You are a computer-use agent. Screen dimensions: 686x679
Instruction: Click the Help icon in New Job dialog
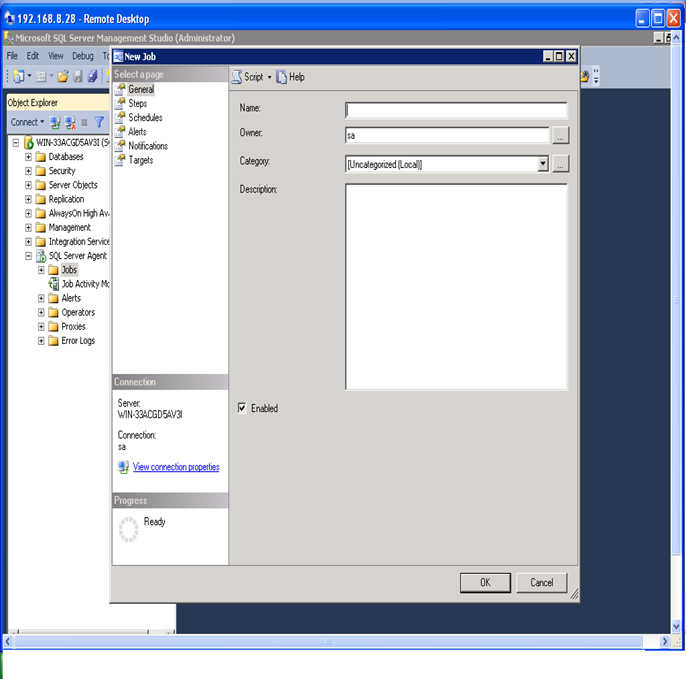click(x=281, y=77)
